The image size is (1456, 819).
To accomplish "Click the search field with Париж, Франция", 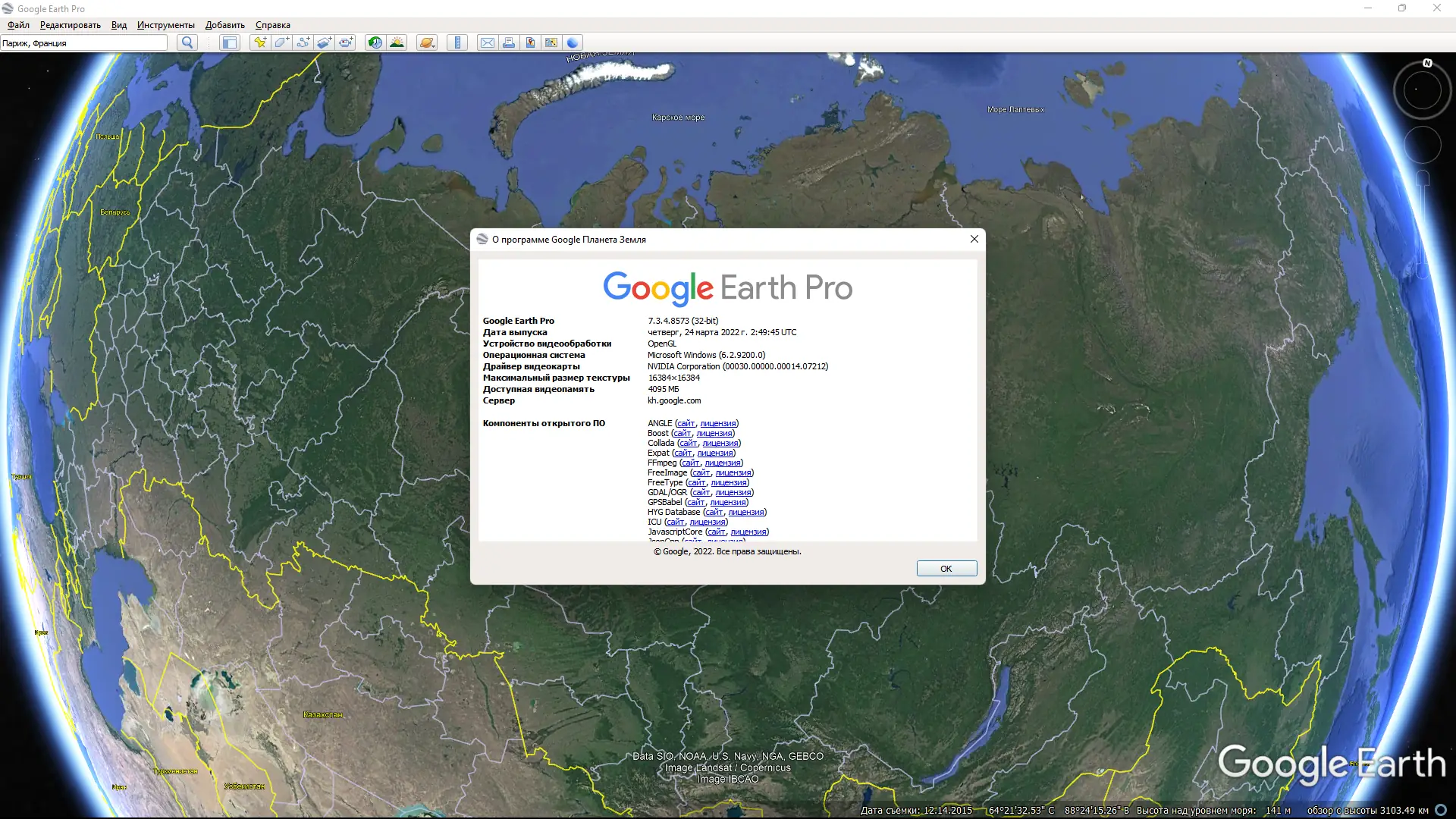I will click(x=83, y=43).
